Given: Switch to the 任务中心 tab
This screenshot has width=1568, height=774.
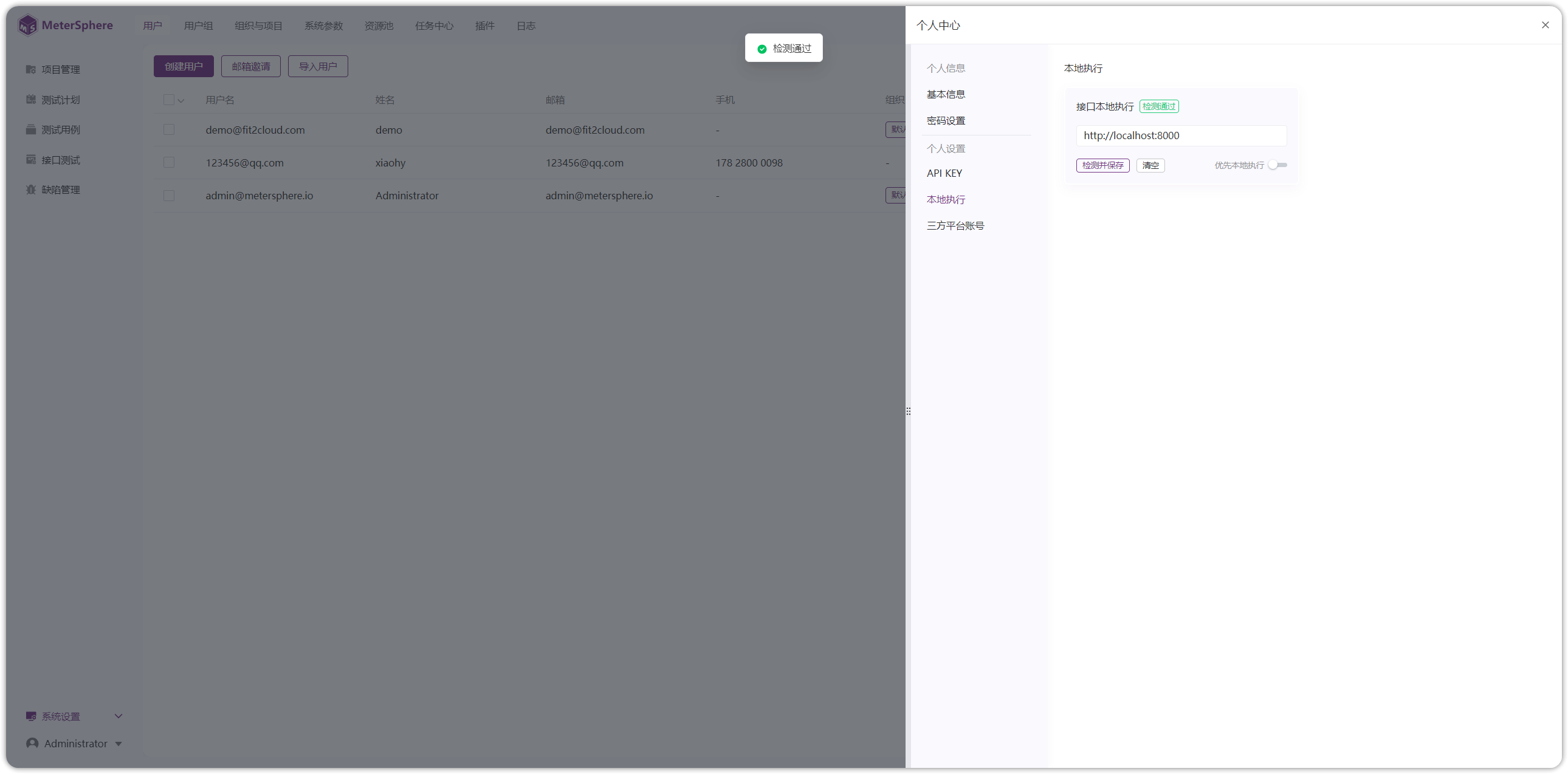Looking at the screenshot, I should tap(434, 26).
